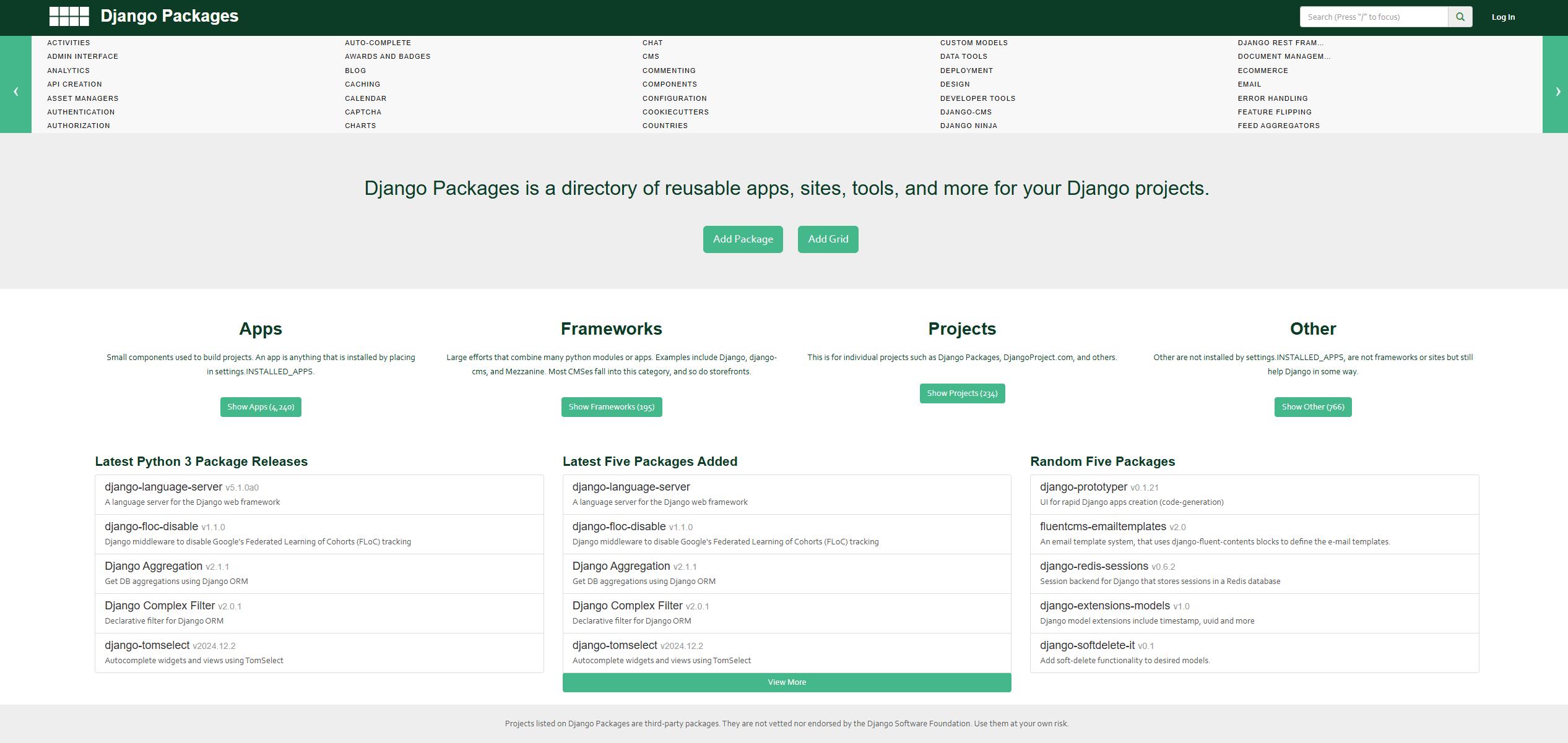Open the DOCUMENT MANAGEM... grid category

1284,56
